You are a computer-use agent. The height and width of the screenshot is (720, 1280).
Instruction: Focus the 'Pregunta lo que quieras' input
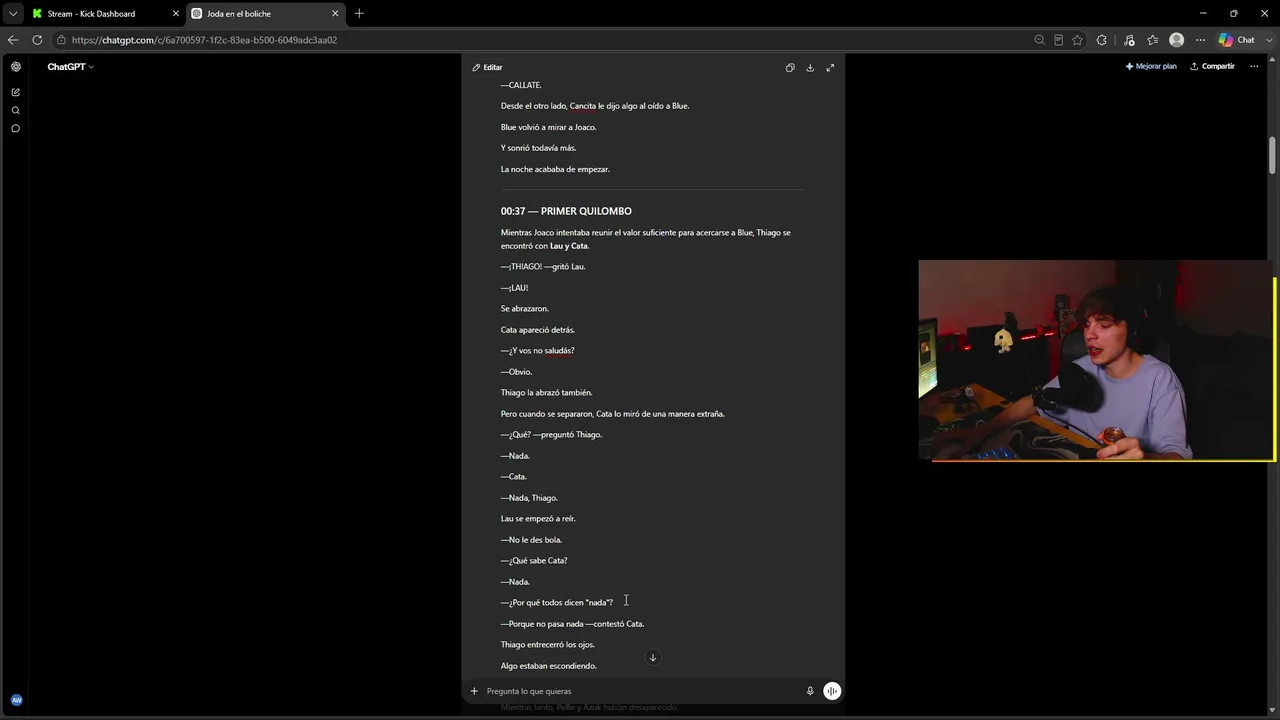click(x=640, y=691)
